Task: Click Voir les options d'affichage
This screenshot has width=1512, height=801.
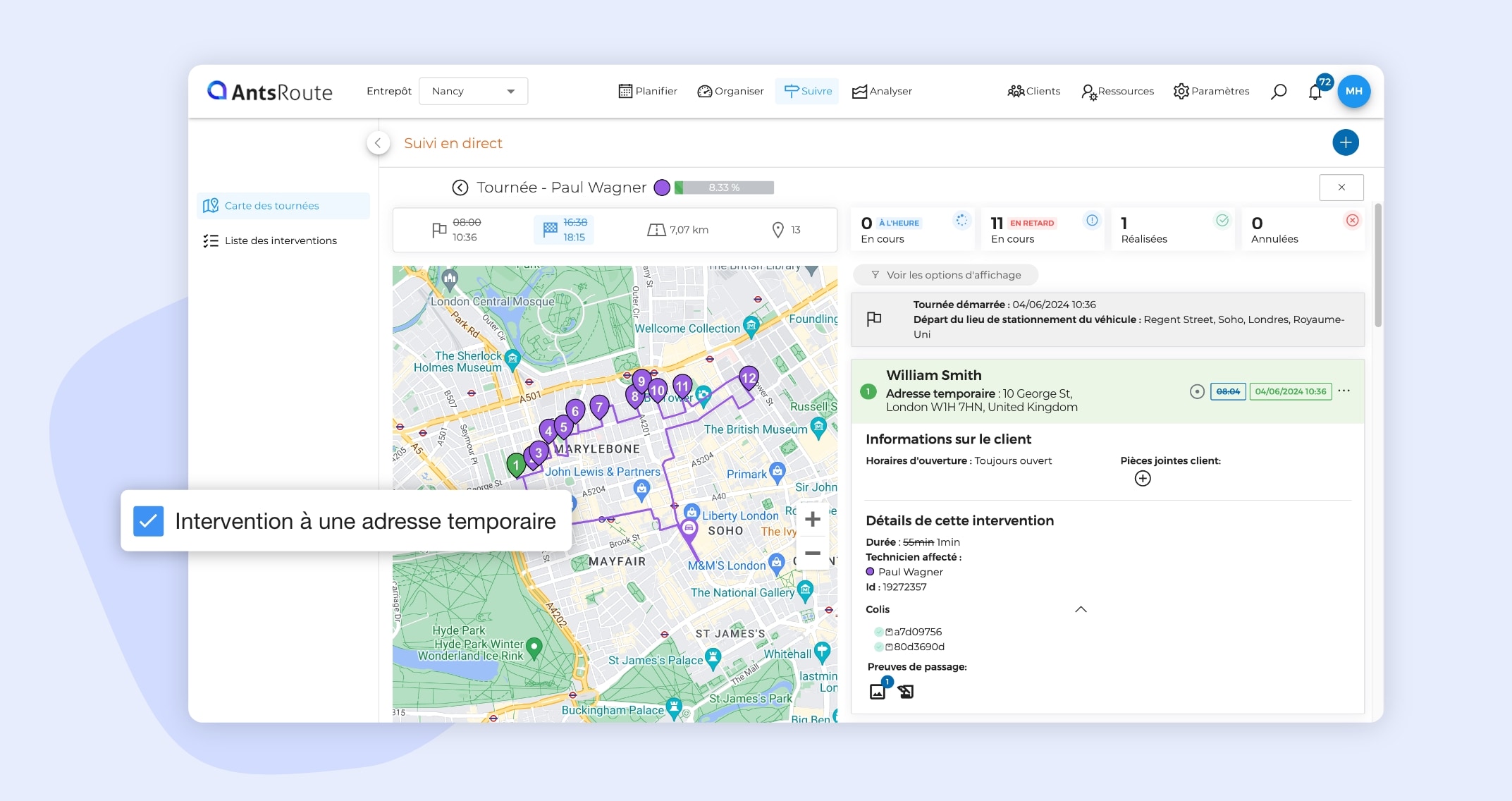Action: (x=945, y=275)
